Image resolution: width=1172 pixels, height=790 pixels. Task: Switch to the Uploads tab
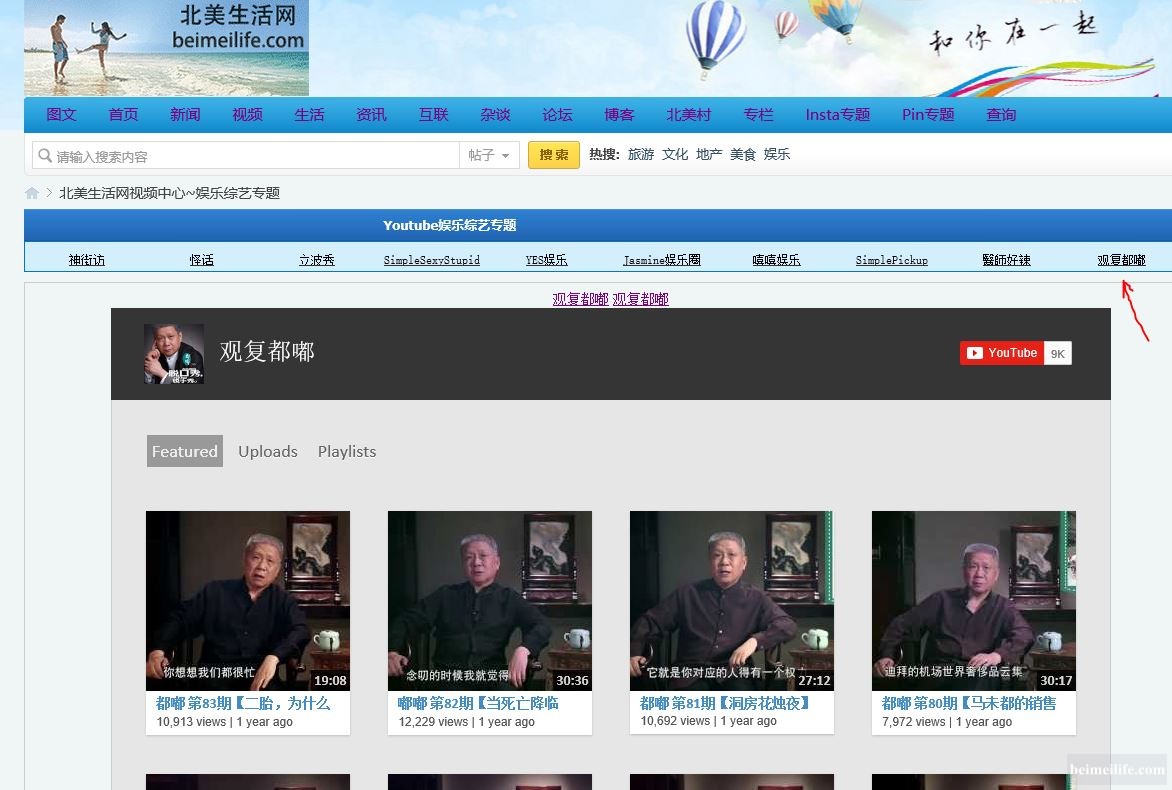pyautogui.click(x=267, y=451)
